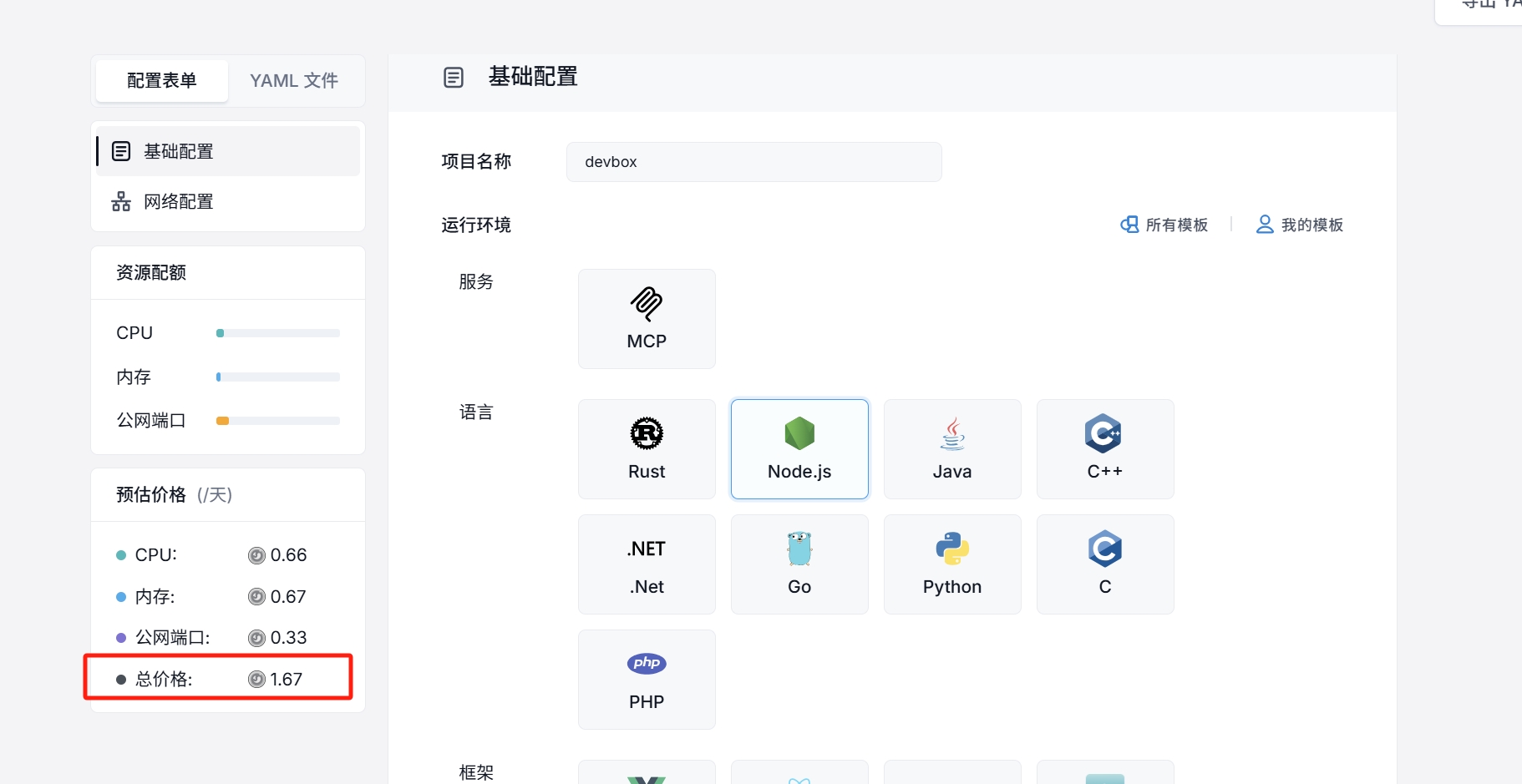The image size is (1522, 784).
Task: Click the 服务 category label
Action: pos(476,282)
